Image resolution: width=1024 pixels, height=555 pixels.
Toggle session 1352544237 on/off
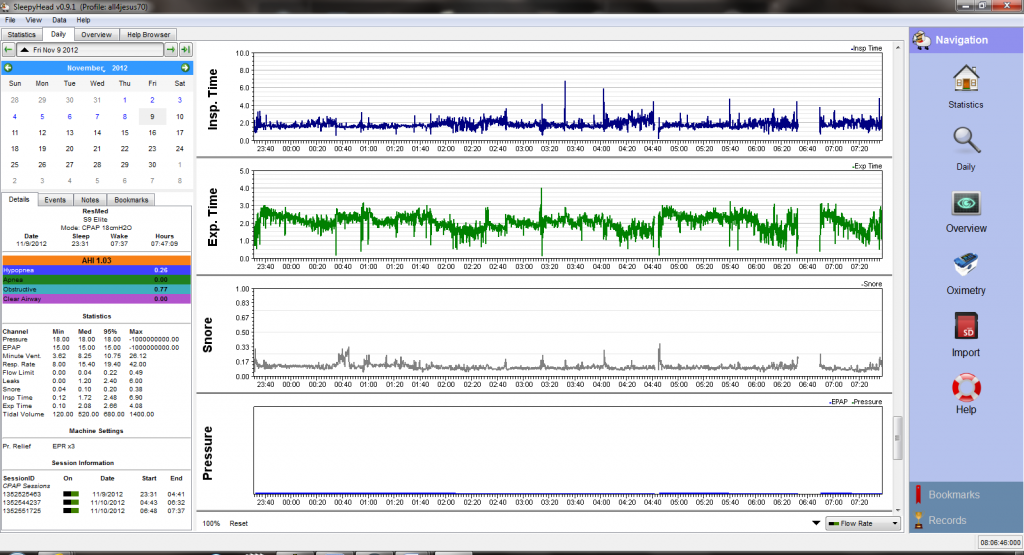click(x=71, y=503)
